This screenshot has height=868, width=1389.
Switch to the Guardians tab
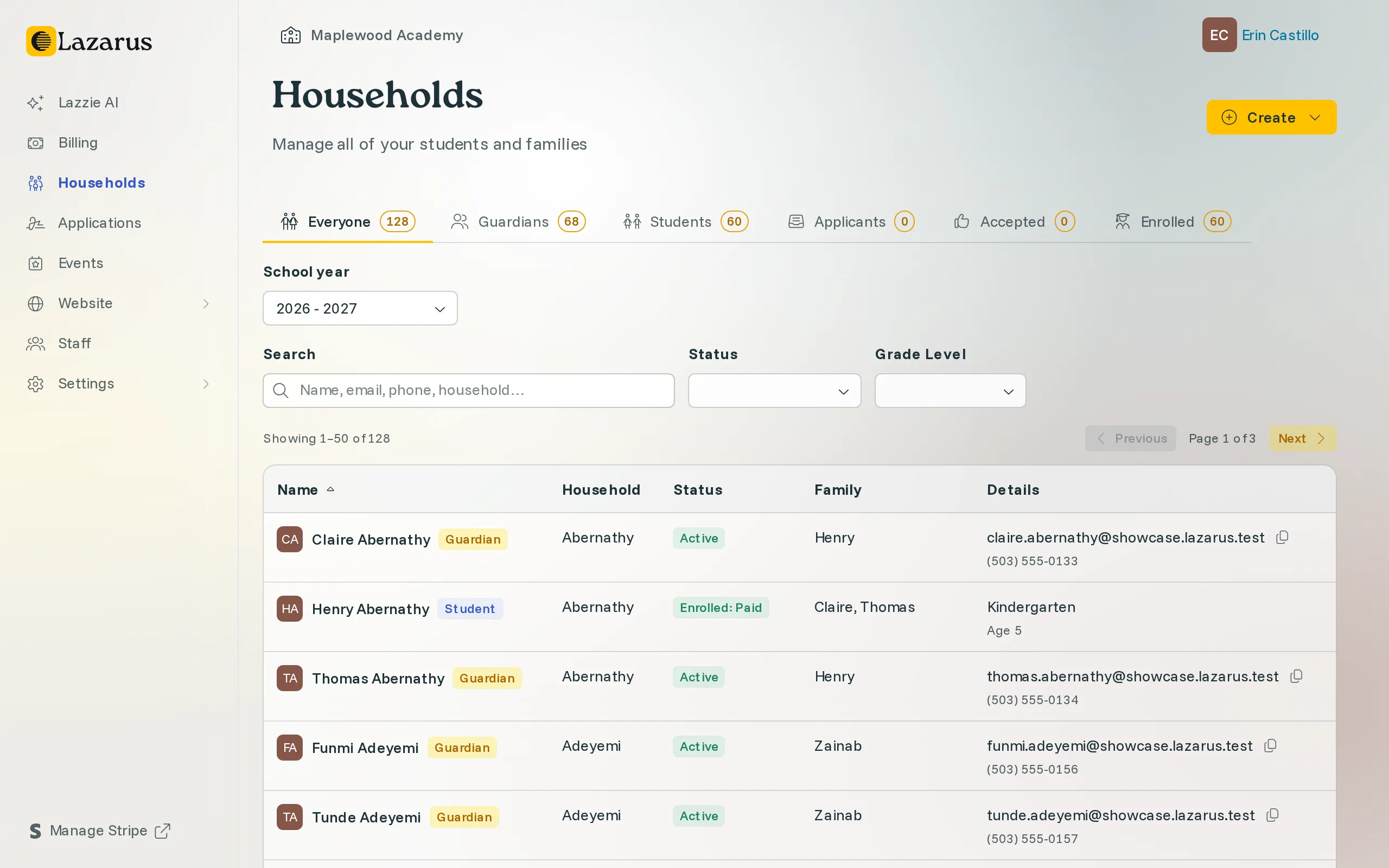518,221
